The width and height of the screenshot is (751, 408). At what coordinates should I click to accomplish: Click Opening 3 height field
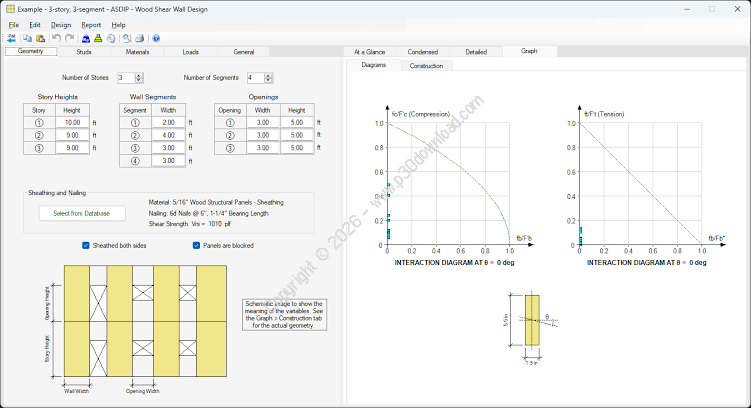pos(297,148)
